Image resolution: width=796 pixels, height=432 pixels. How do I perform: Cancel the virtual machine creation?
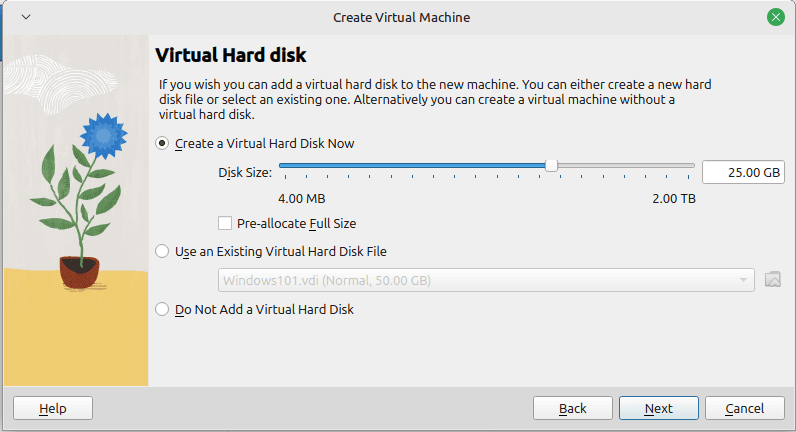point(745,408)
